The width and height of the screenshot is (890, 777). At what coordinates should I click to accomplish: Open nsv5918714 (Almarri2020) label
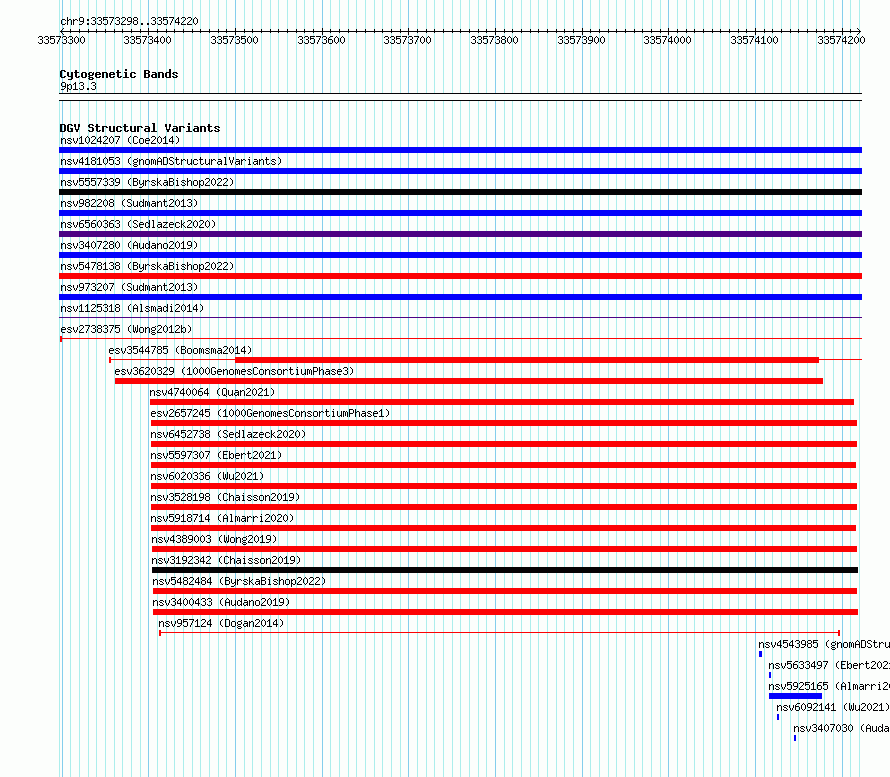pos(222,518)
